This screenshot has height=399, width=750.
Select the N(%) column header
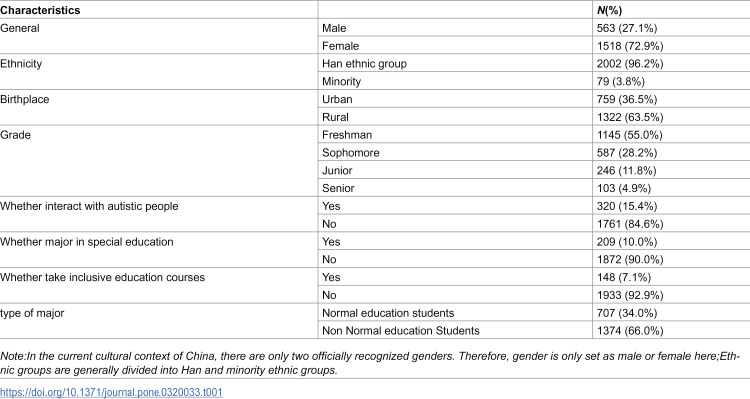tap(609, 10)
